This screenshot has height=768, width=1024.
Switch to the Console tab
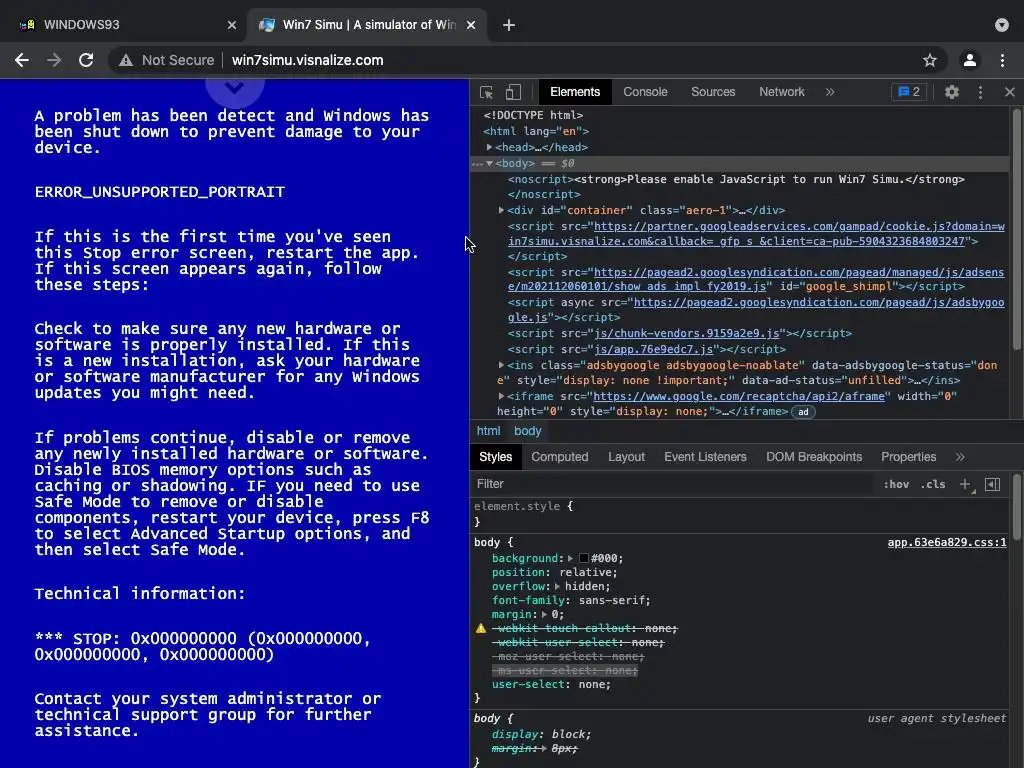pyautogui.click(x=645, y=92)
